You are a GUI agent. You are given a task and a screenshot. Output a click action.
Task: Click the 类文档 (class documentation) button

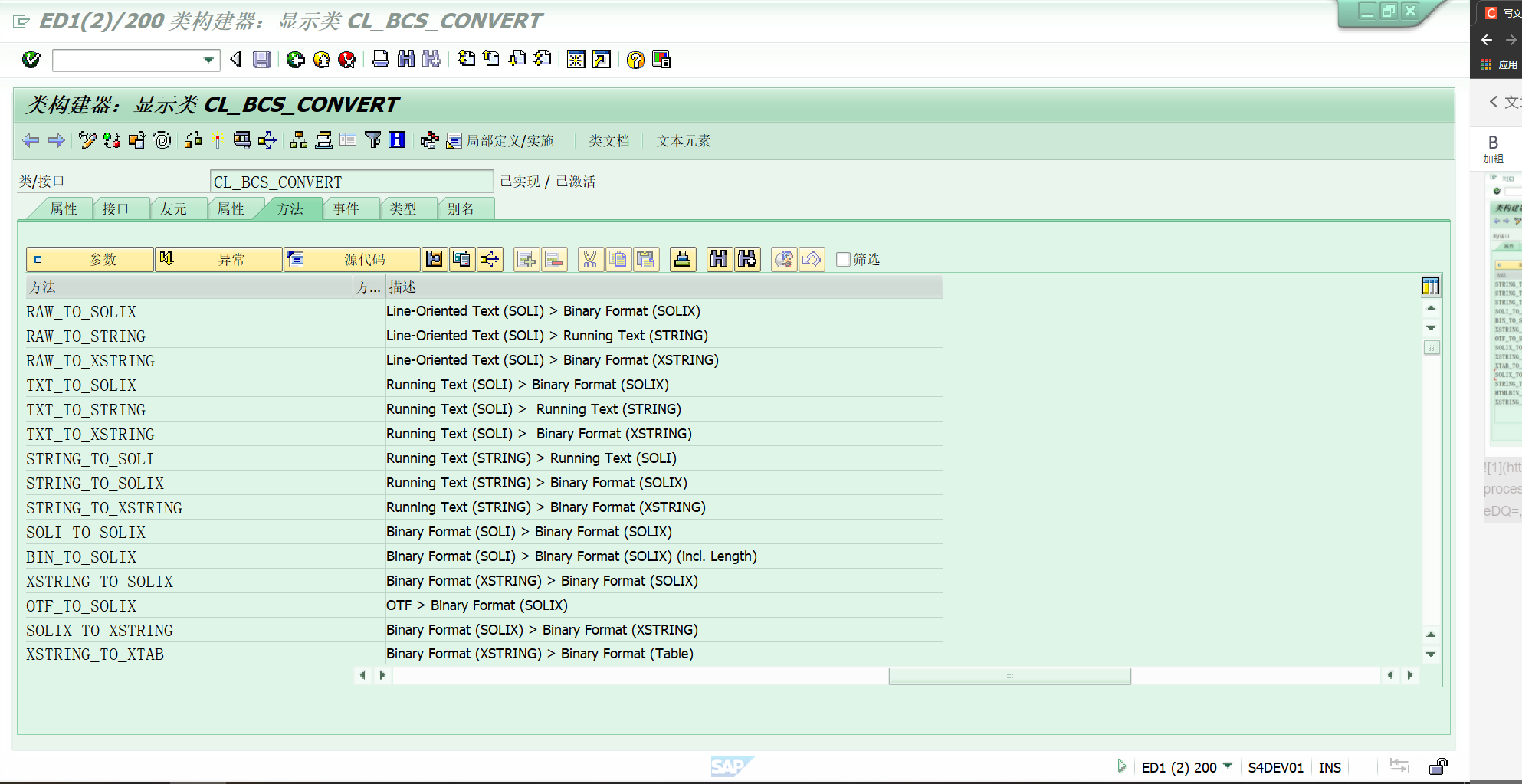click(x=609, y=141)
